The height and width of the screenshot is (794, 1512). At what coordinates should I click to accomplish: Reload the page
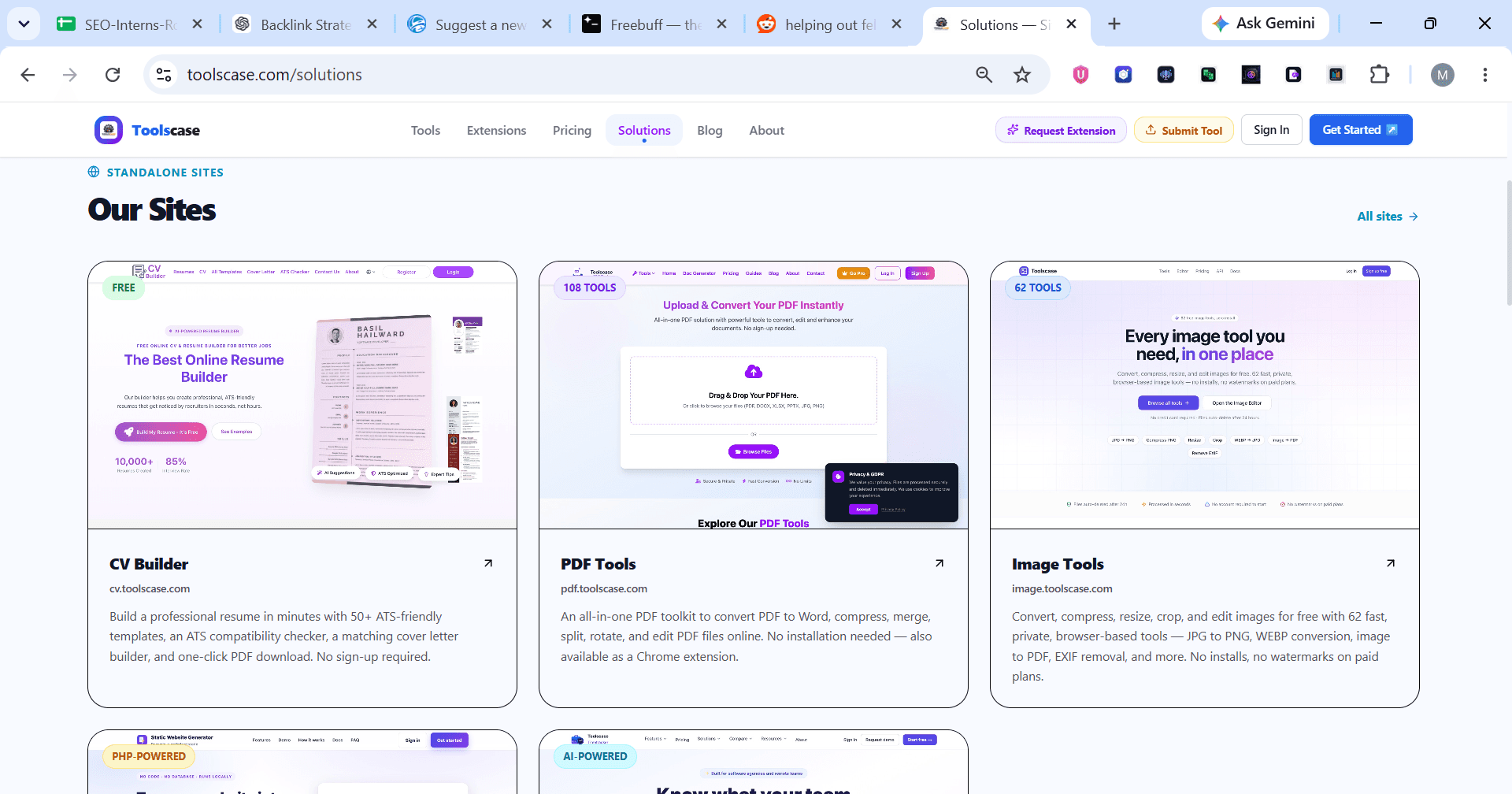pos(113,75)
